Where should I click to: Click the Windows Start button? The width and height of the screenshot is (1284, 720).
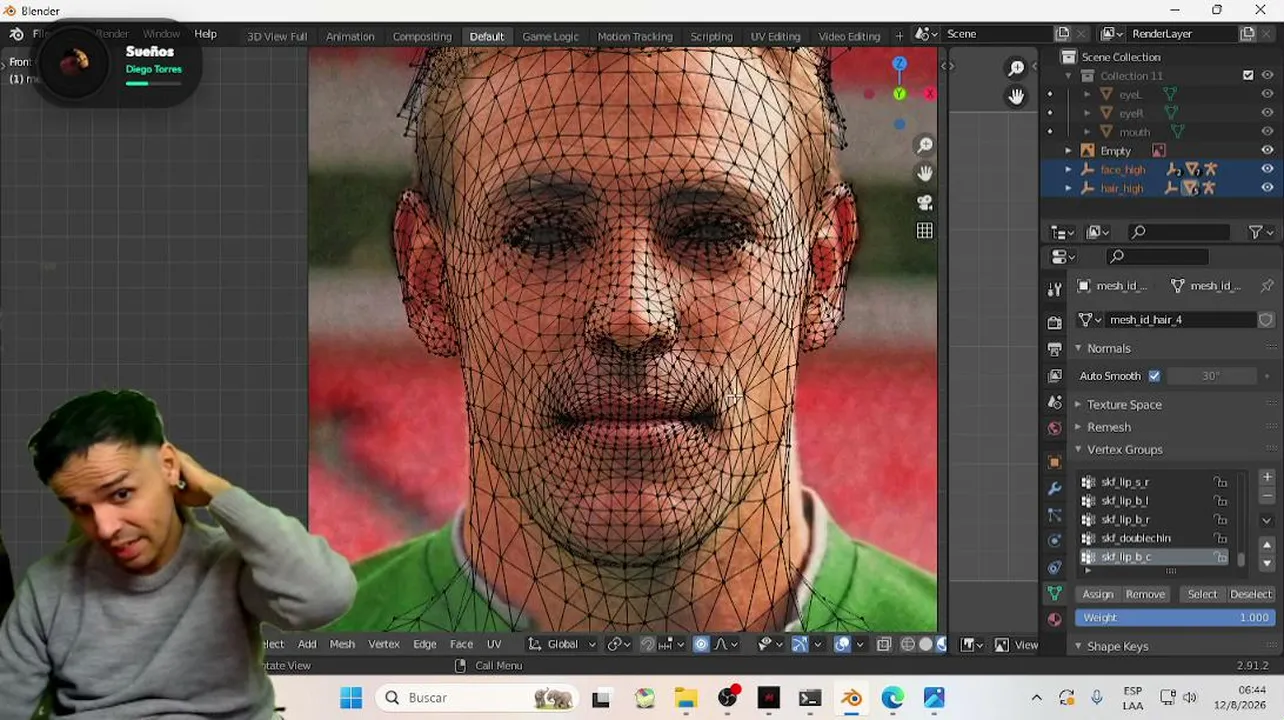351,698
